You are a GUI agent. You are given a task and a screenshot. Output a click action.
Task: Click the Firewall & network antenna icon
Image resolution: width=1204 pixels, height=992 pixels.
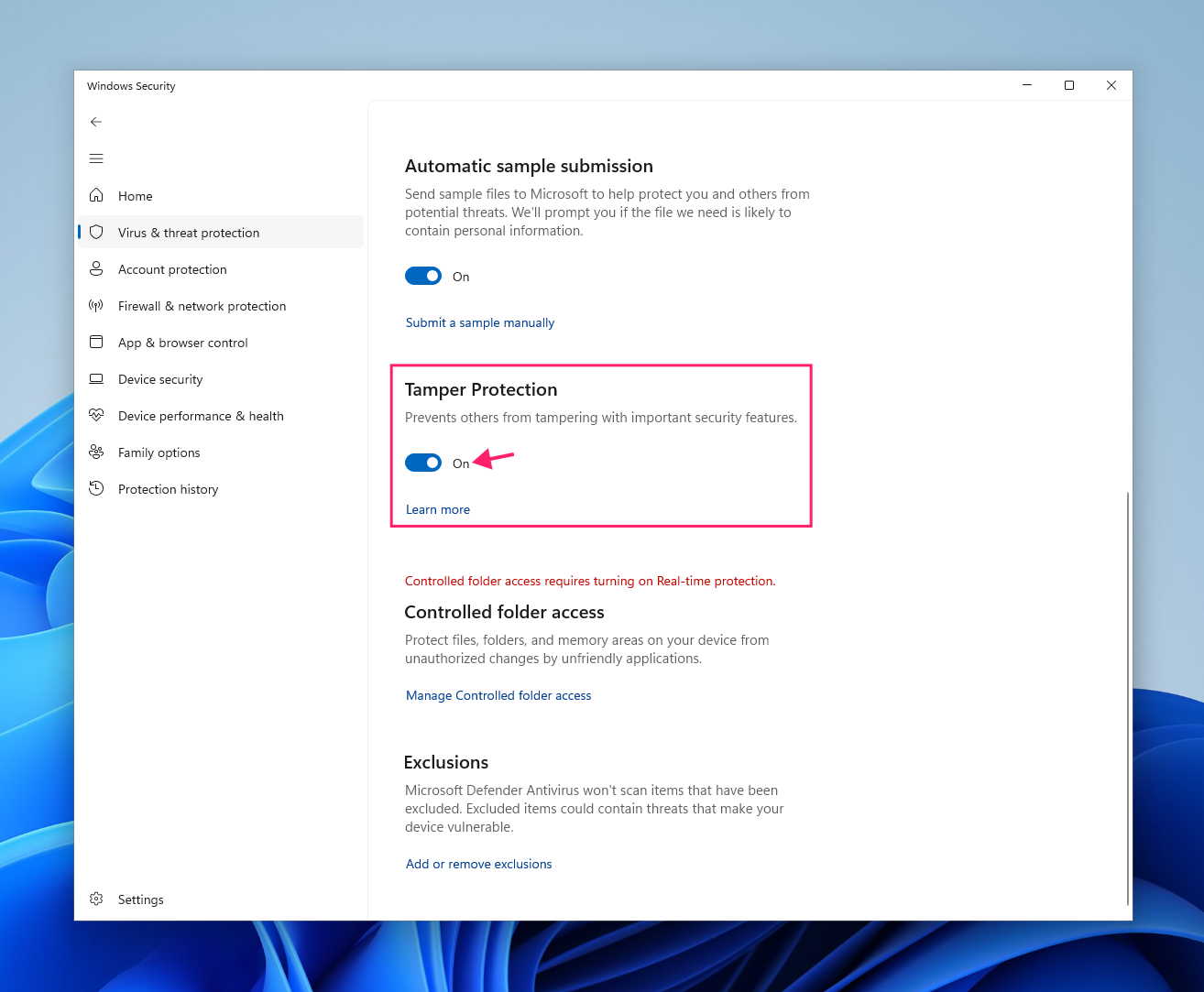(x=96, y=305)
